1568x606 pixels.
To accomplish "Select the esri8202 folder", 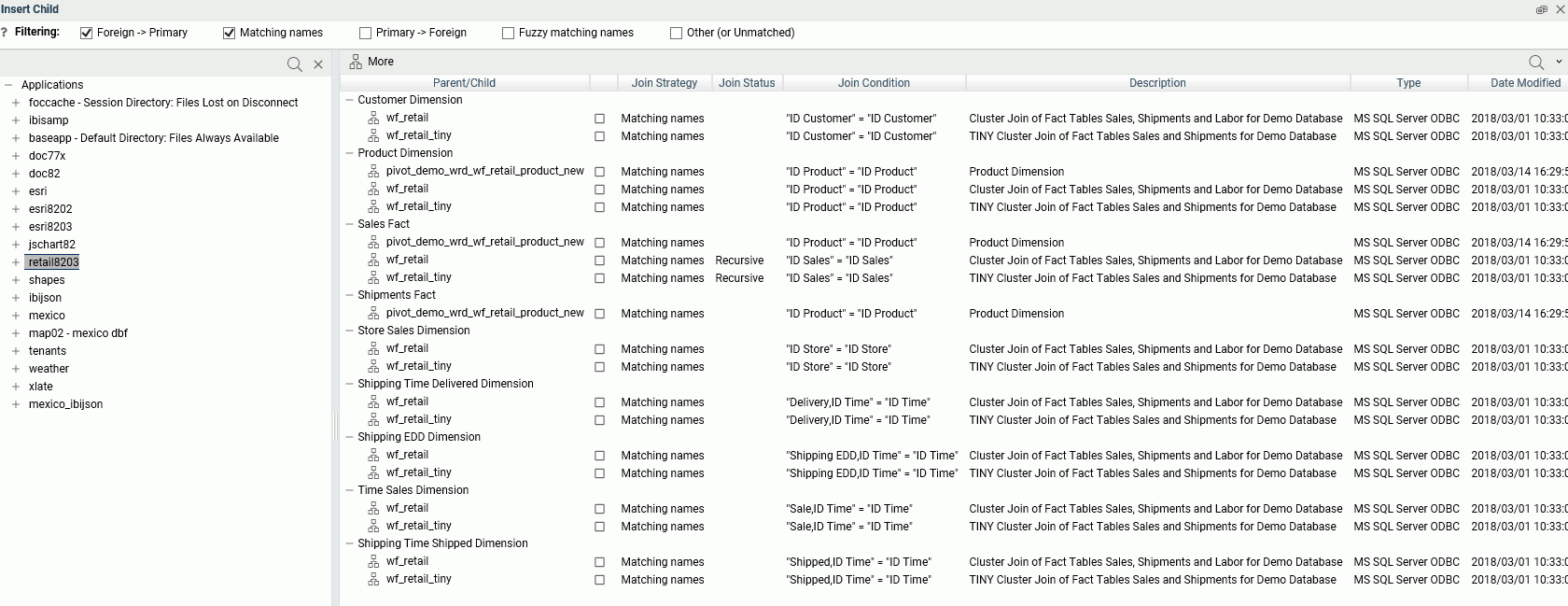I will click(x=49, y=209).
